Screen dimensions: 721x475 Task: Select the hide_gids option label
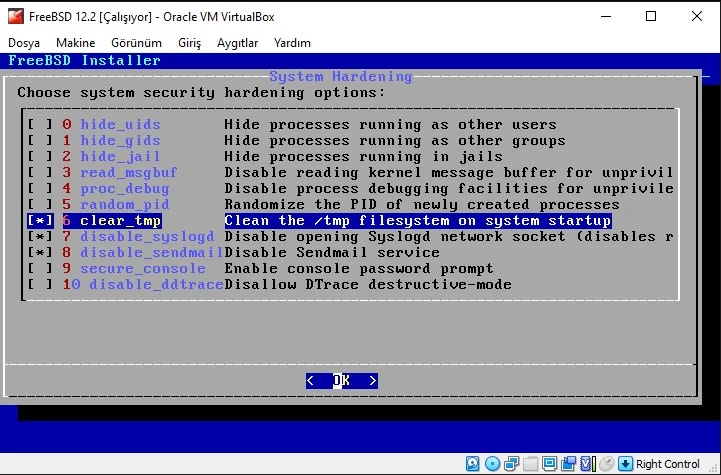coord(120,140)
